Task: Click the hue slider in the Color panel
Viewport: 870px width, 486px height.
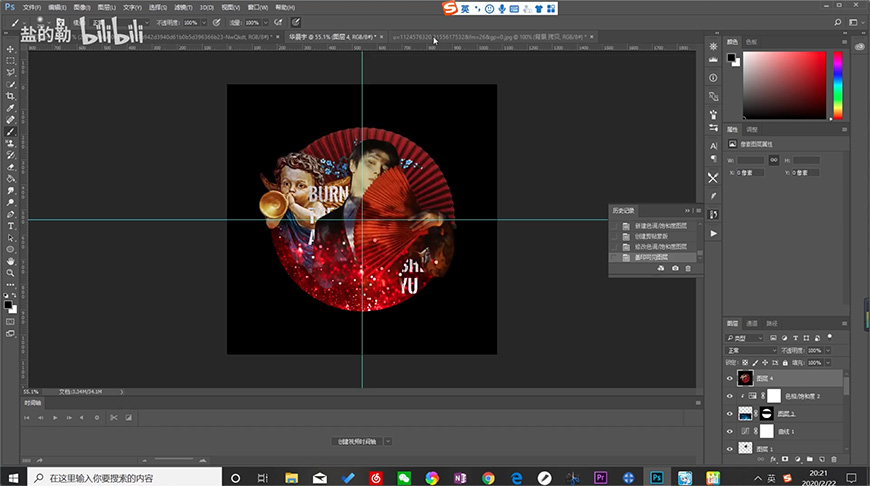Action: [838, 85]
